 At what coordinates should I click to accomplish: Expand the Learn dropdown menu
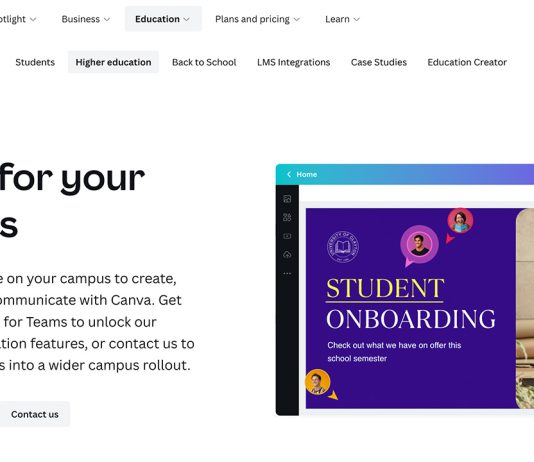(x=342, y=19)
